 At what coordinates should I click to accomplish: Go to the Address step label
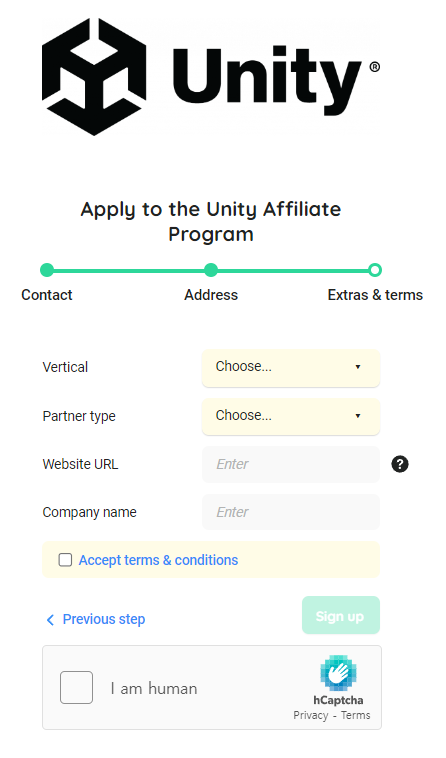(x=211, y=295)
